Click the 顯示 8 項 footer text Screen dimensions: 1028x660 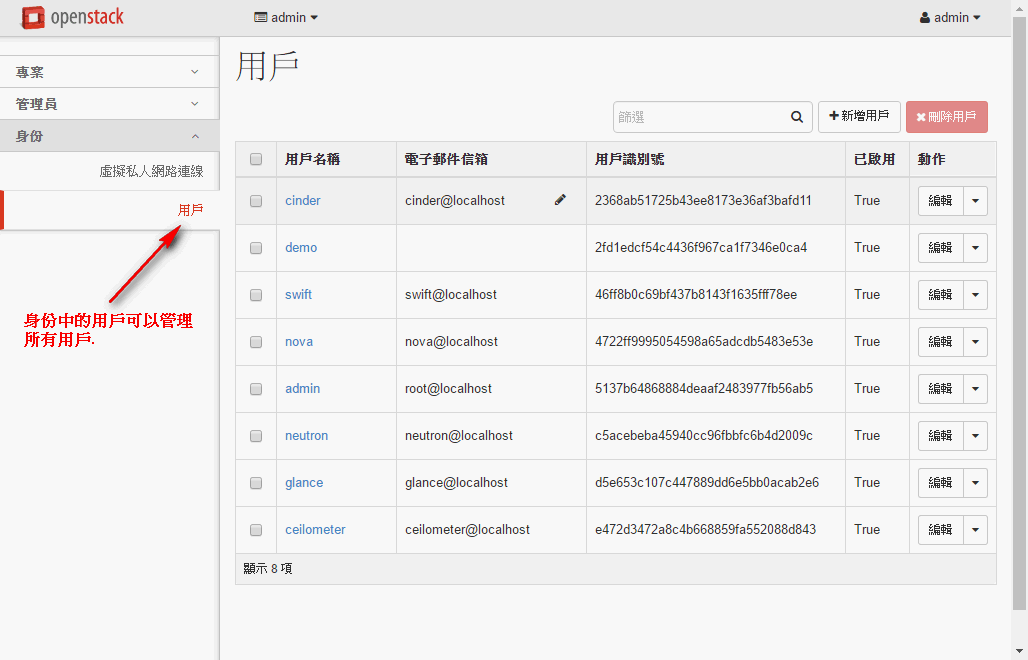click(x=267, y=568)
